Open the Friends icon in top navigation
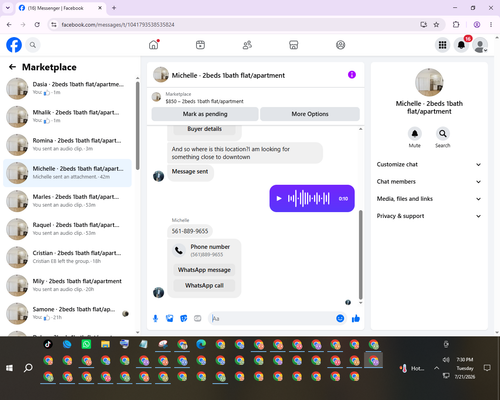Image resolution: width=500 pixels, height=400 pixels. tap(247, 45)
